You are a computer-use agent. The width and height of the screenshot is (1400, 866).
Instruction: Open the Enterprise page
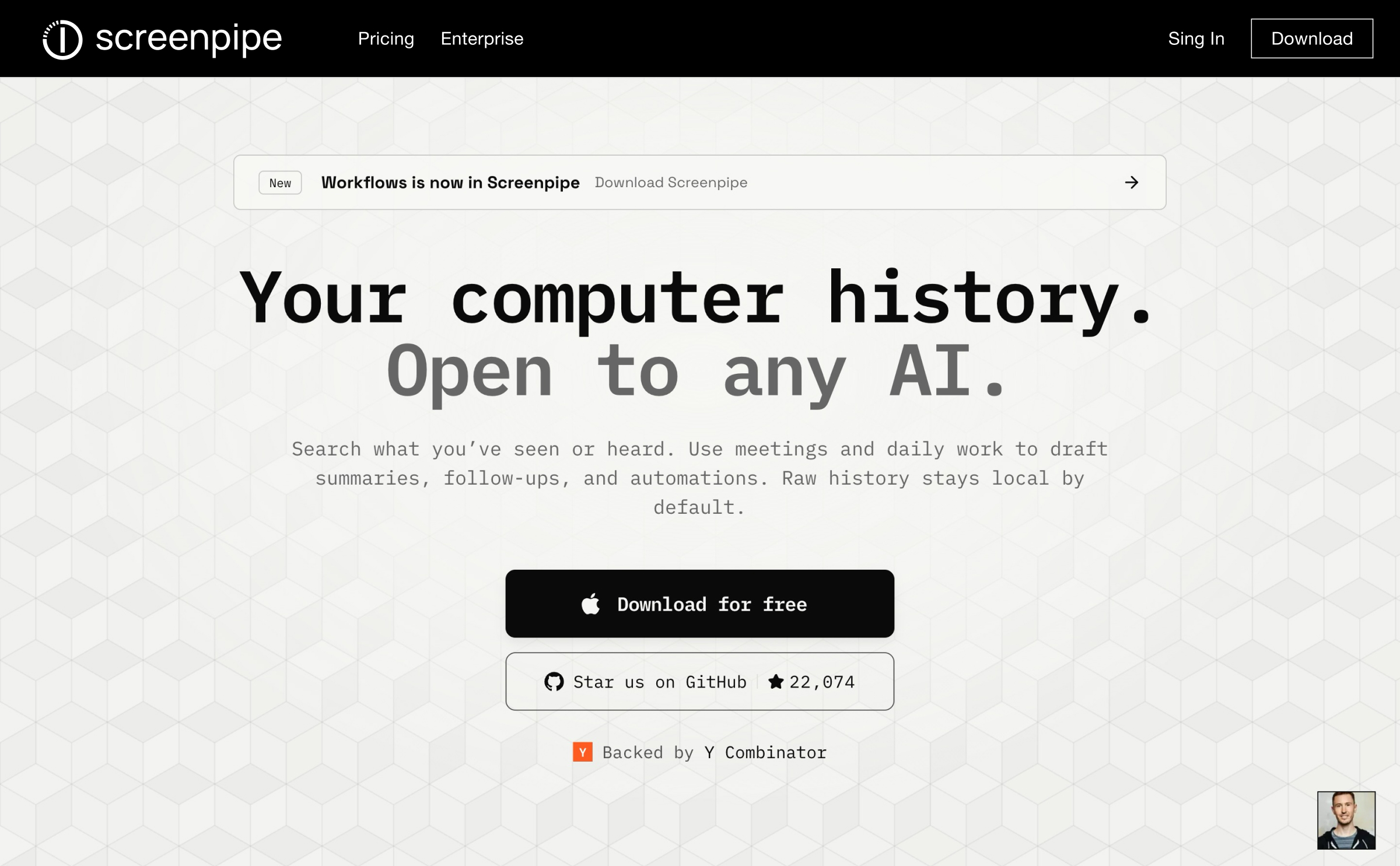482,38
